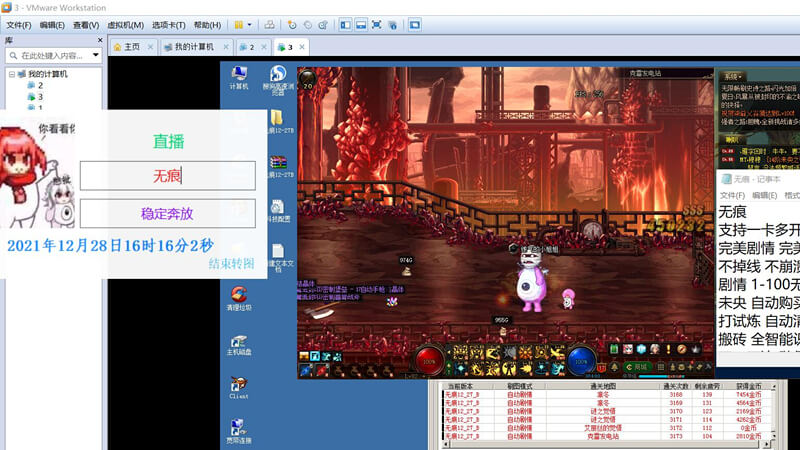The height and width of the screenshot is (450, 800).
Task: Click the 获得金币 column header
Action: pyautogui.click(x=748, y=386)
